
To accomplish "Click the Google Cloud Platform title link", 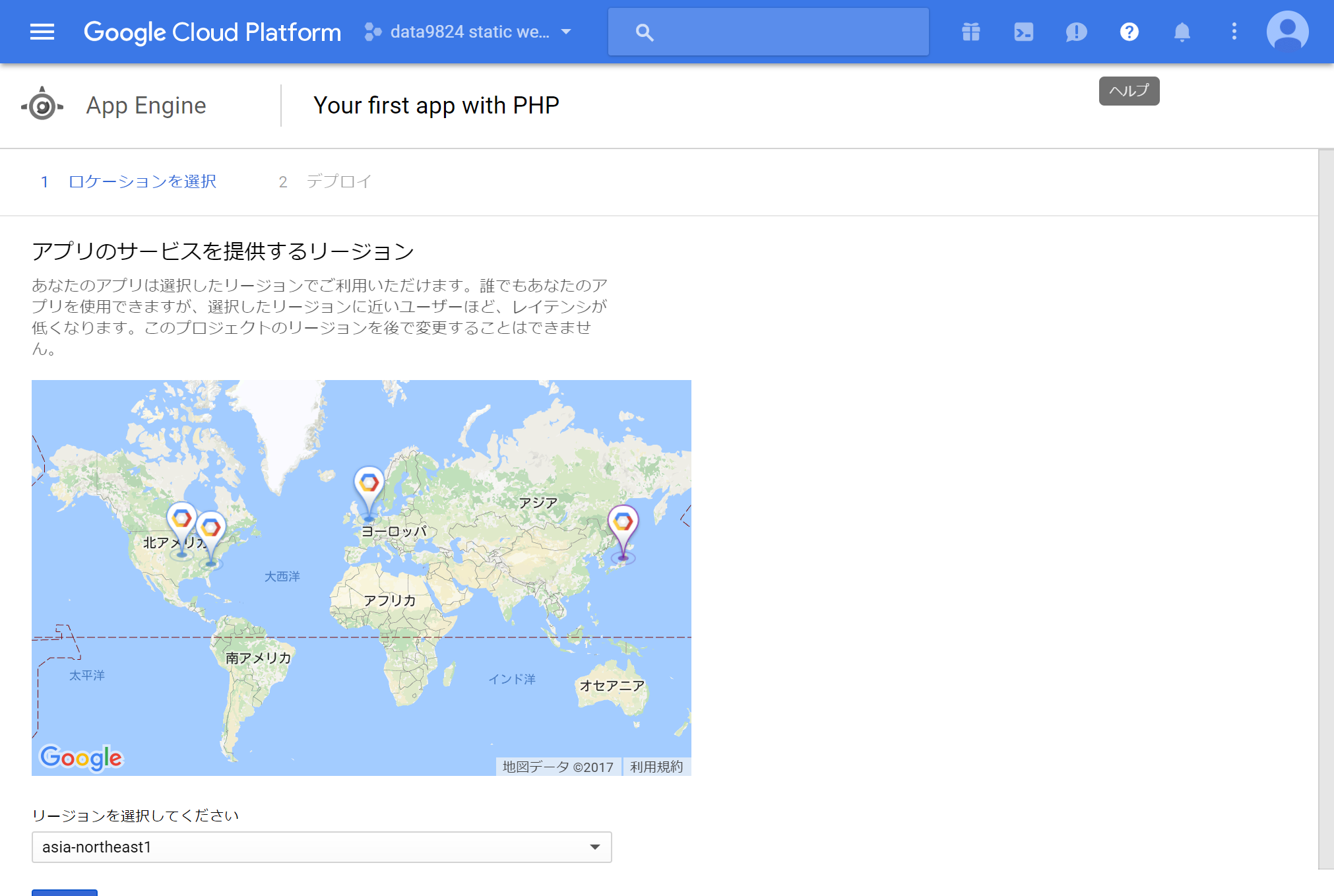I will tap(212, 32).
